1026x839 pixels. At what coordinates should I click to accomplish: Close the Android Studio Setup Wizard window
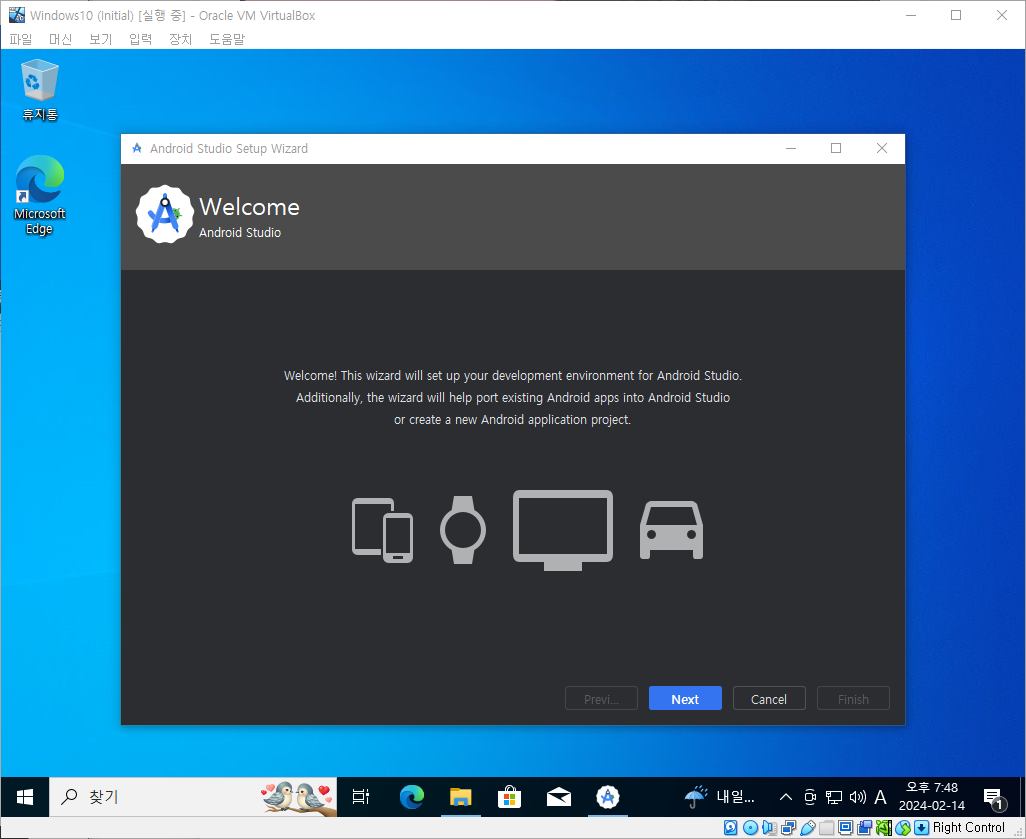(881, 149)
